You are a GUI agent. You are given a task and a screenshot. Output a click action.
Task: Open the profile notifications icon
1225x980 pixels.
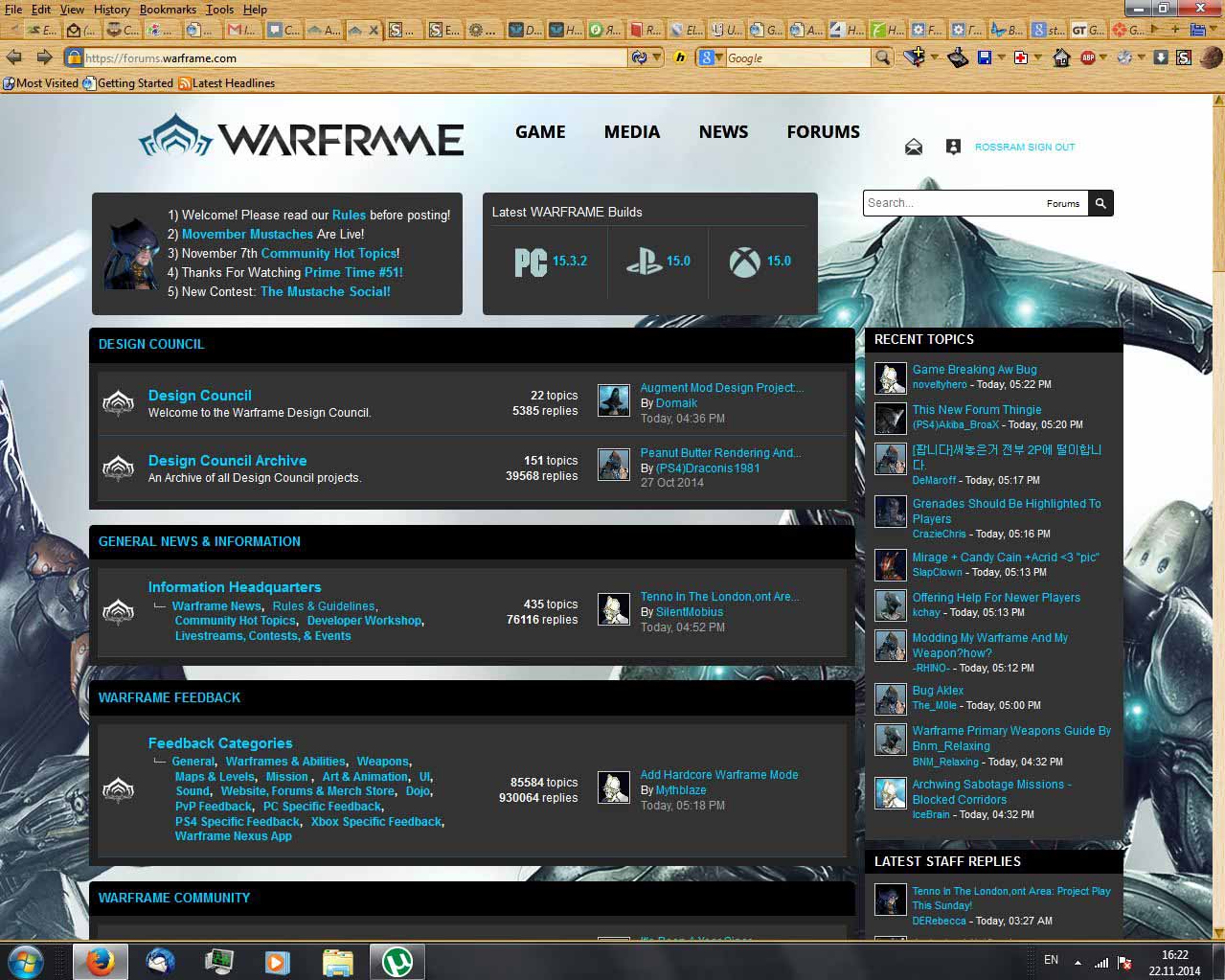pos(953,147)
